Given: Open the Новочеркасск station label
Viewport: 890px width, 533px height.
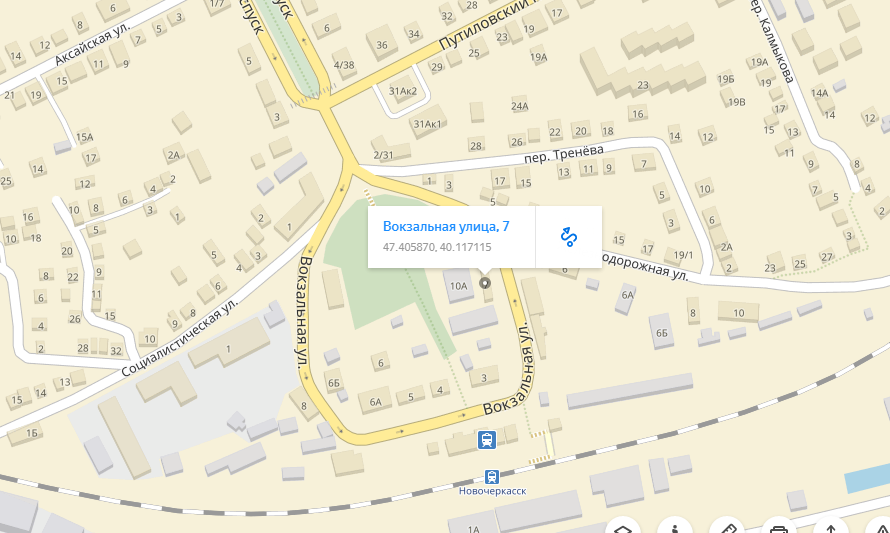Looking at the screenshot, I should pos(492,491).
